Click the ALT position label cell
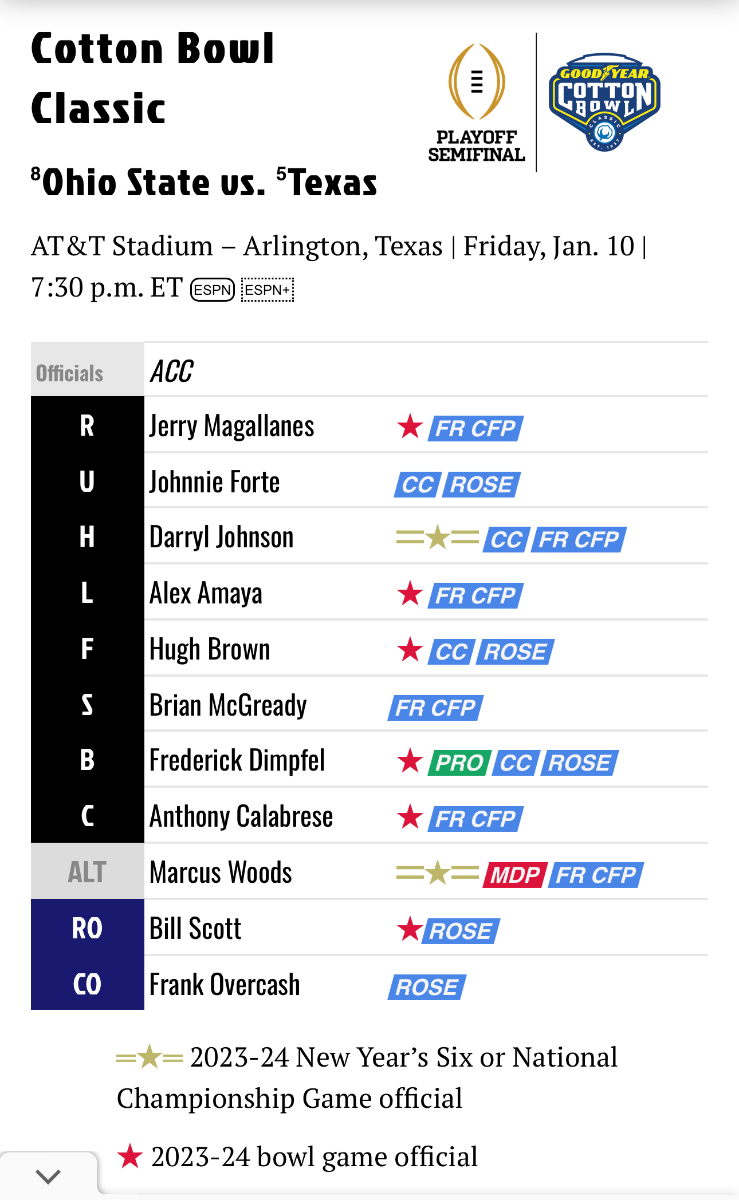This screenshot has height=1200, width=739. coord(87,872)
